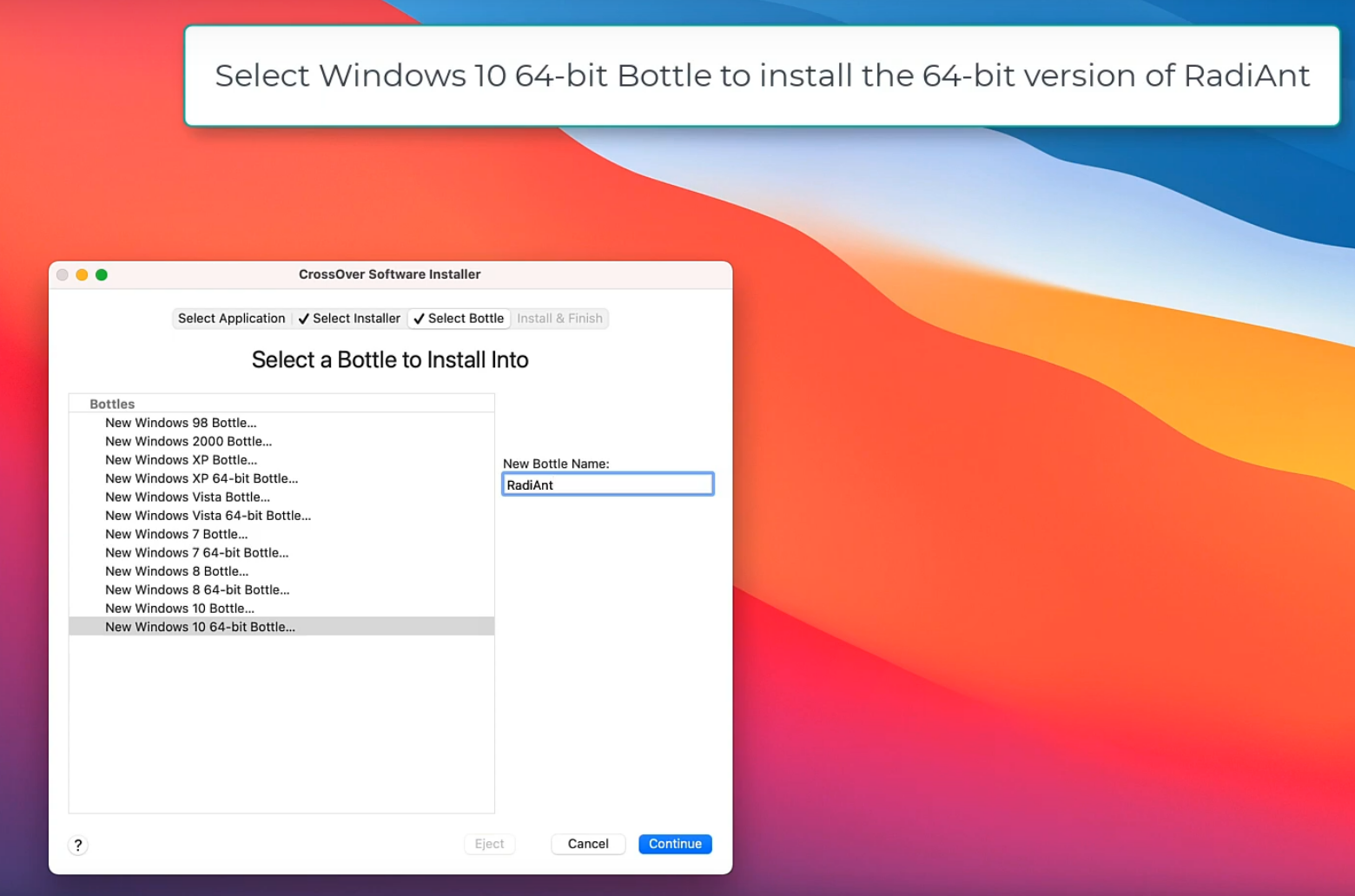Open the help question mark button
1355x896 pixels.
click(x=78, y=845)
